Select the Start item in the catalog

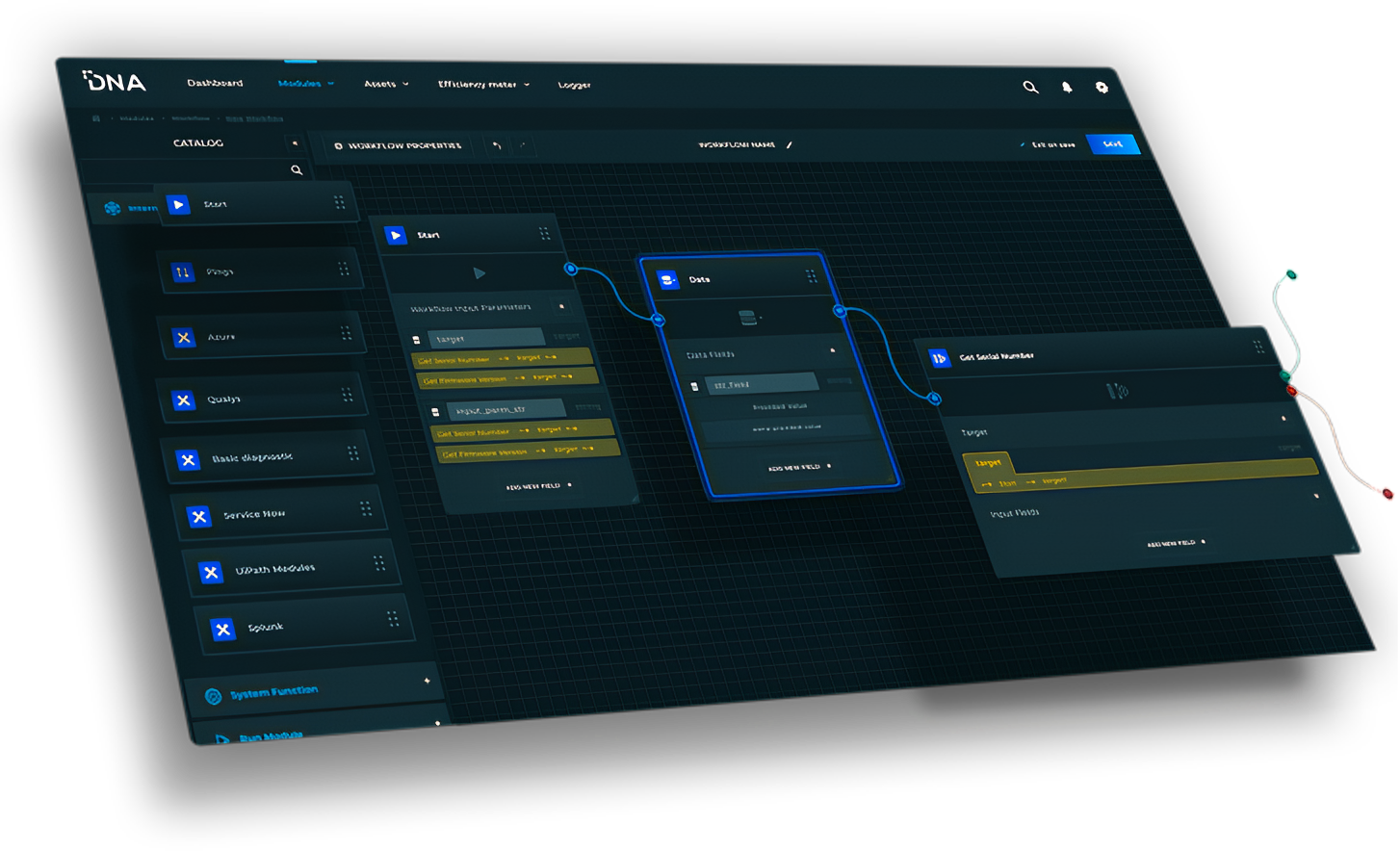pos(256,203)
